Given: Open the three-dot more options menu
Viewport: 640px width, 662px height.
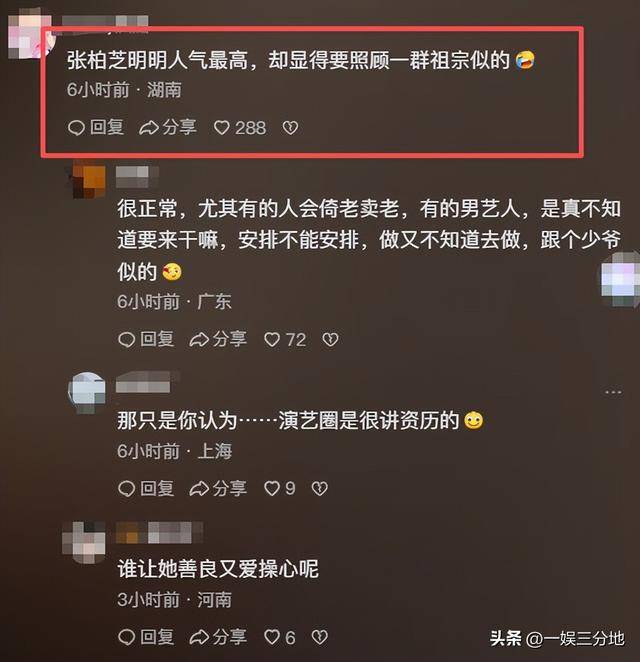Looking at the screenshot, I should tap(613, 392).
